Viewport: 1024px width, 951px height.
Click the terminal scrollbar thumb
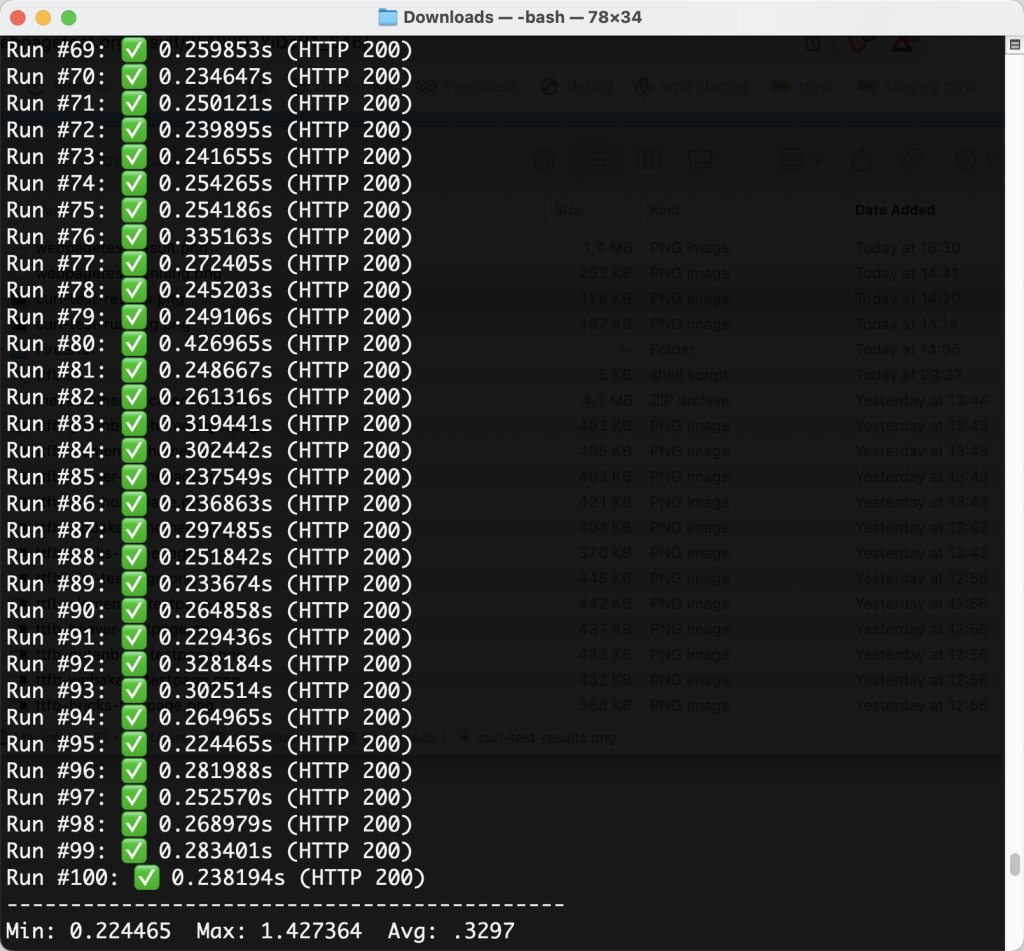point(1015,864)
